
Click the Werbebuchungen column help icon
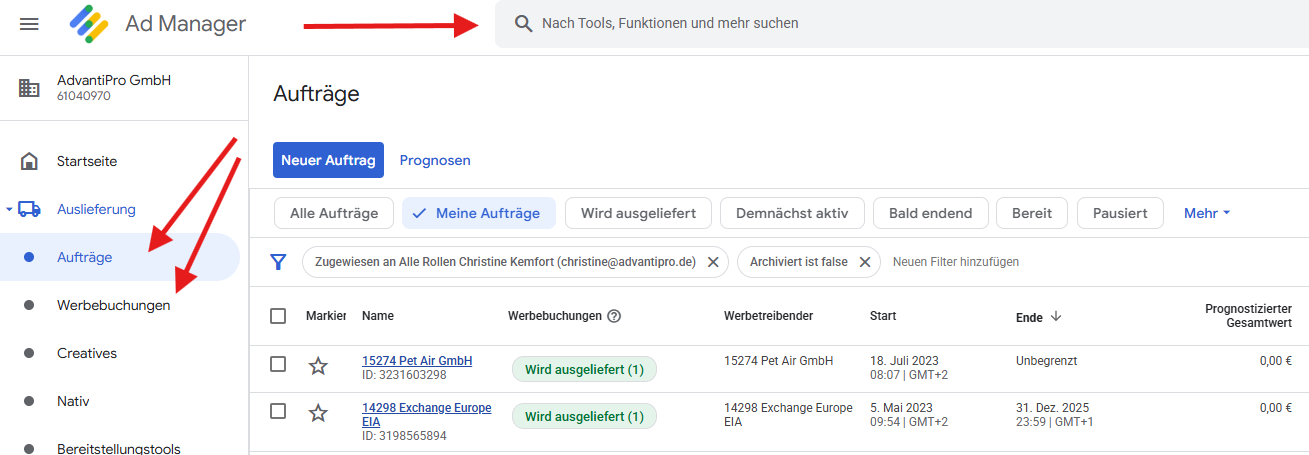pos(614,316)
